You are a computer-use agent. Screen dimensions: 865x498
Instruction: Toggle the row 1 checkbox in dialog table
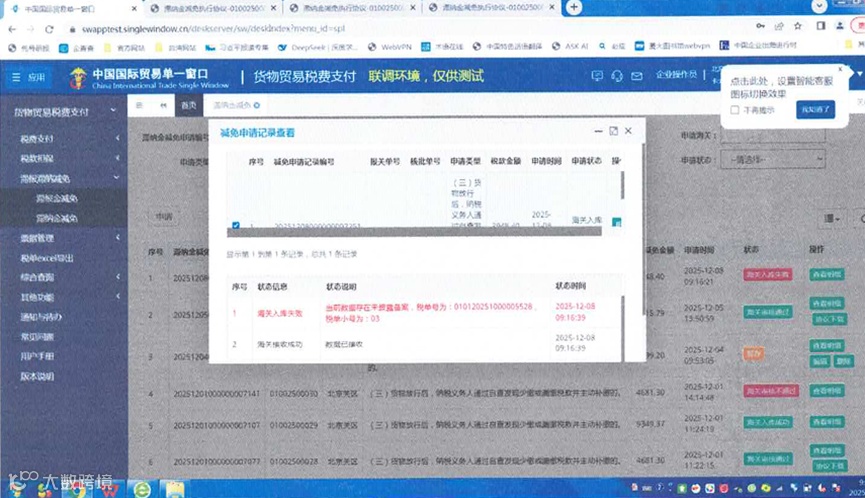pos(236,225)
